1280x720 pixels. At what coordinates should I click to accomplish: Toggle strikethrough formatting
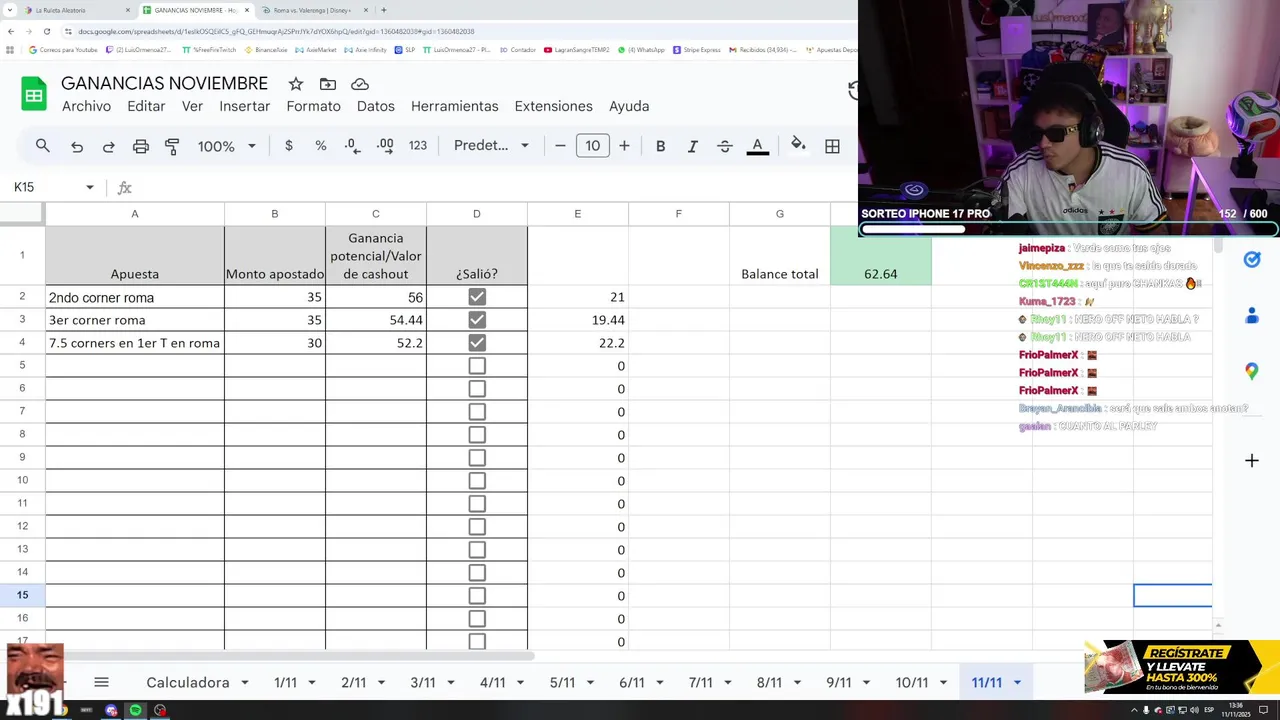(725, 146)
